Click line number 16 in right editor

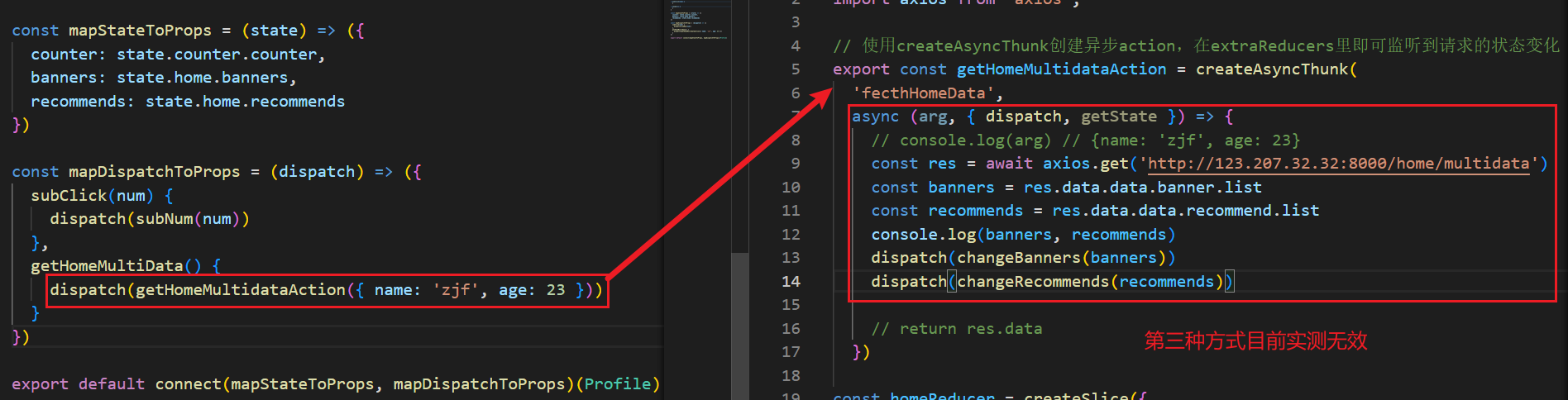click(x=791, y=329)
